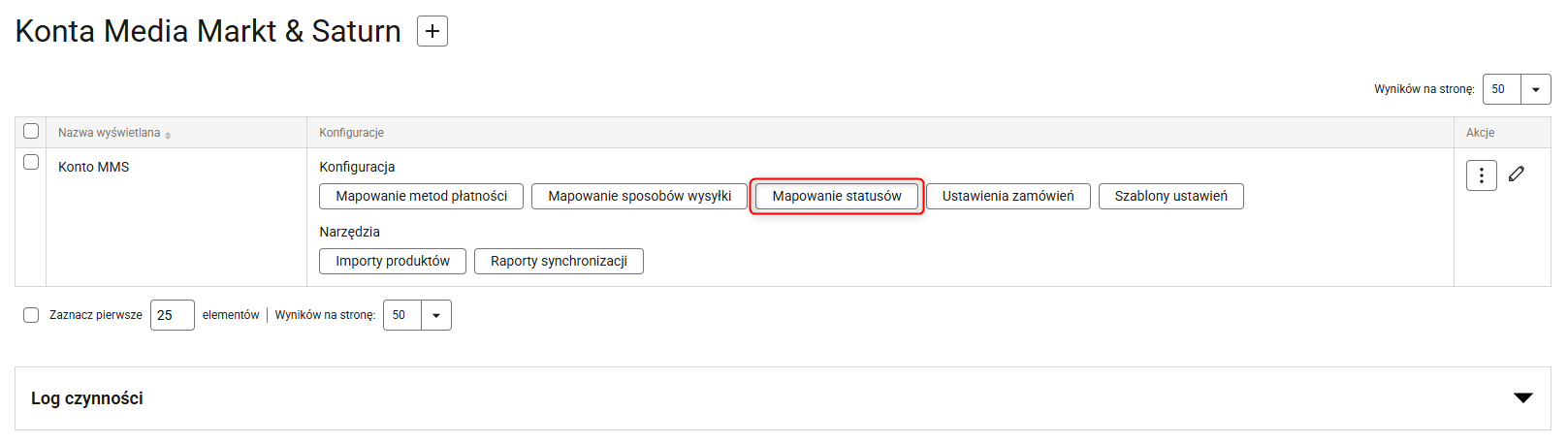1568x444 pixels.
Task: Click the Log czynności panel title
Action: click(87, 398)
